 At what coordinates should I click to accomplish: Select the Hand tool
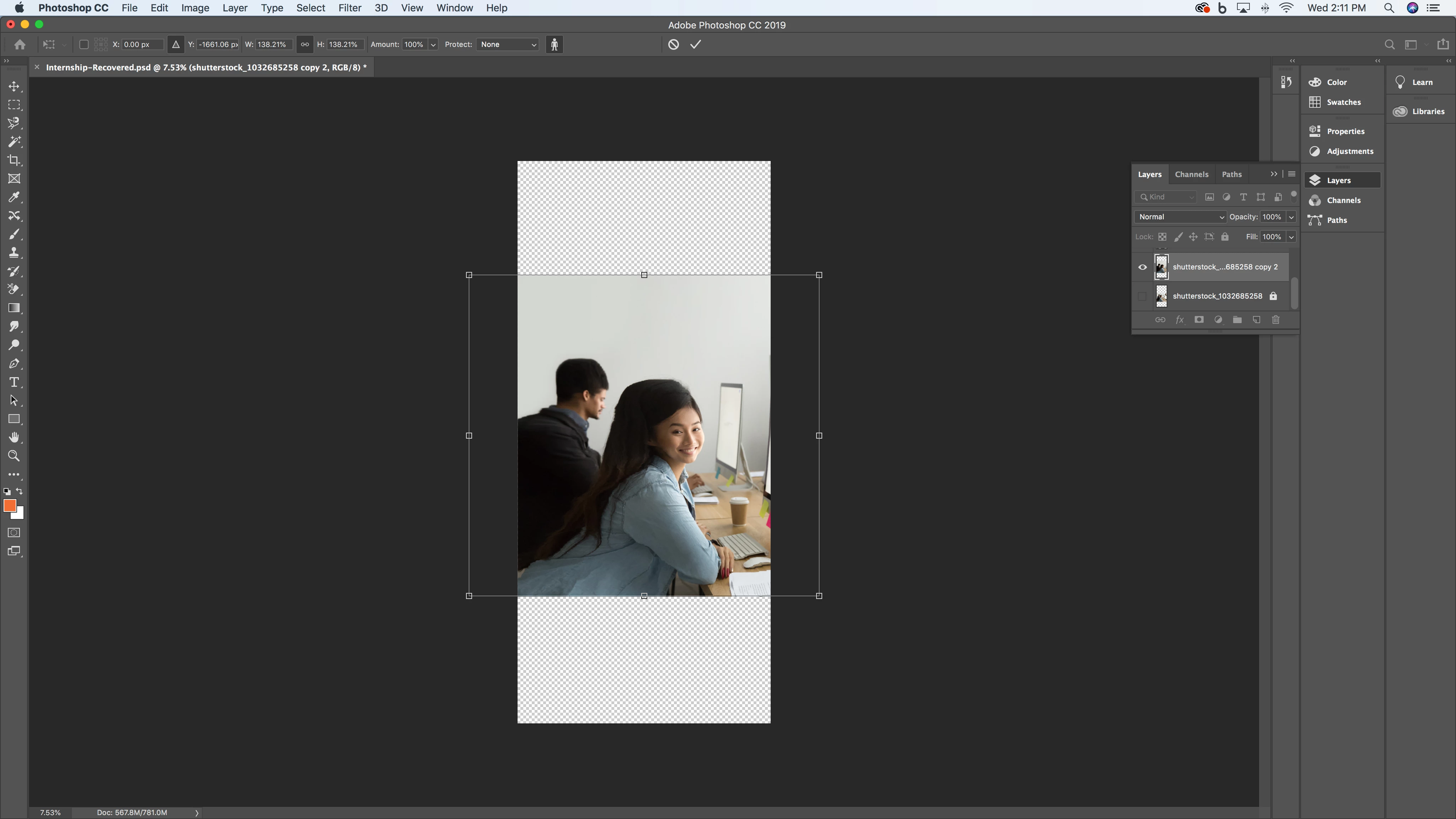coord(14,438)
